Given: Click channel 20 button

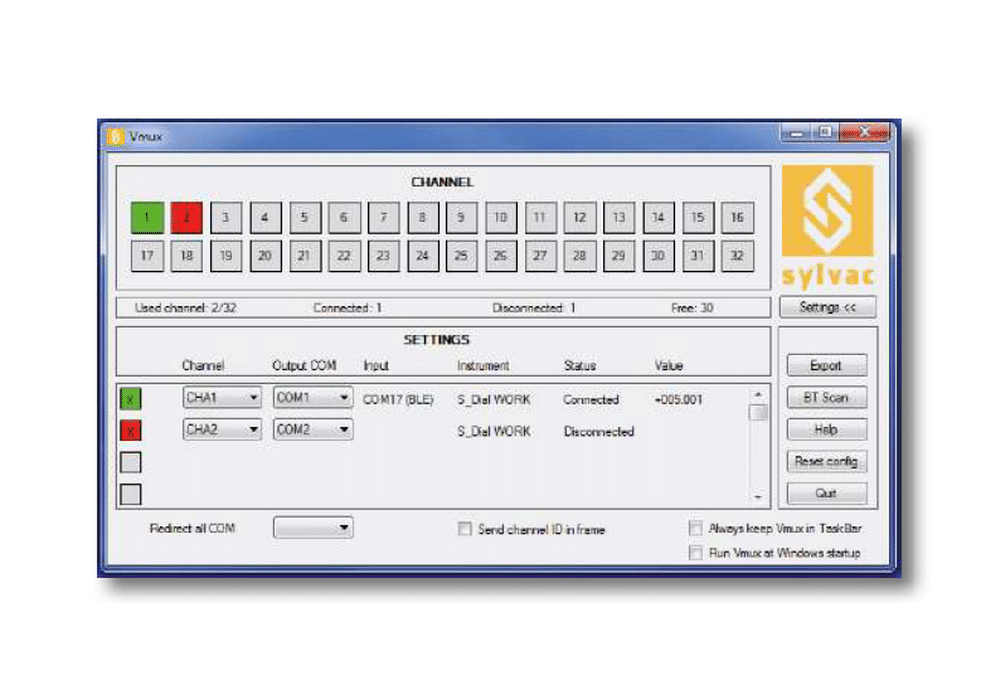Looking at the screenshot, I should click(x=265, y=256).
